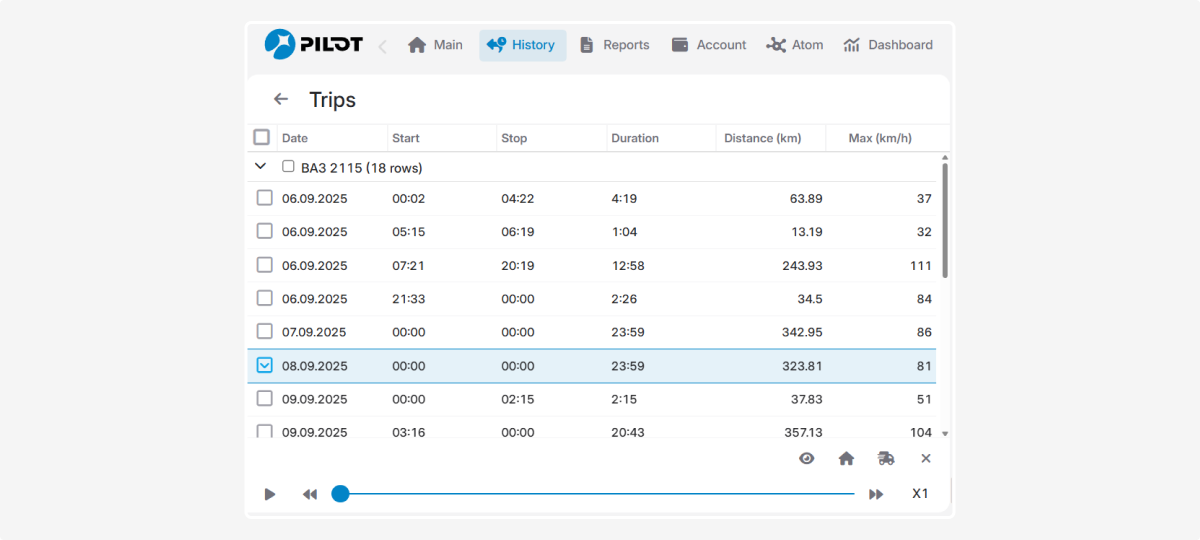Click the eye visibility icon
This screenshot has height=540, width=1200.
[x=806, y=458]
